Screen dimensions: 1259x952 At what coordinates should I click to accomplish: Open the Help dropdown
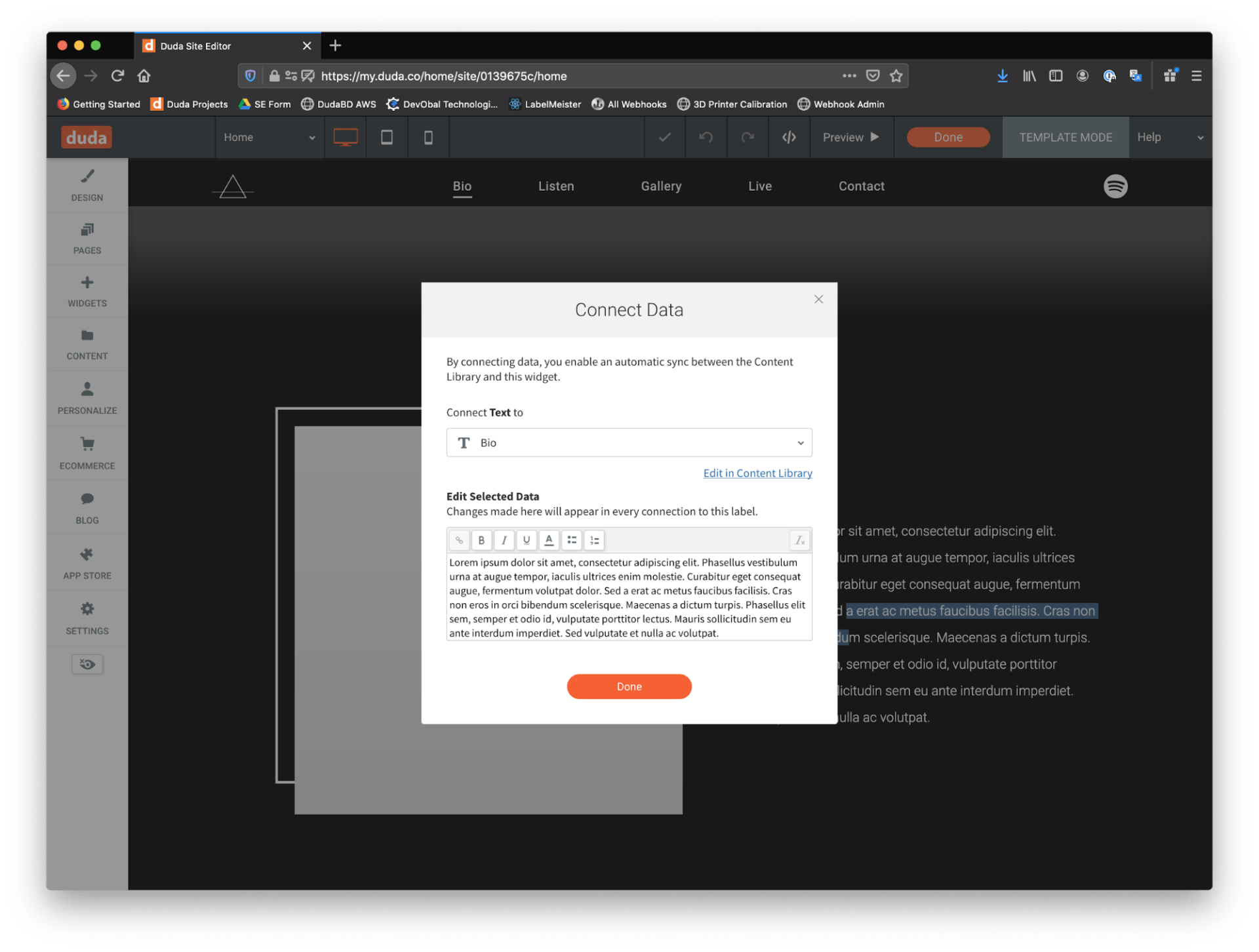click(x=1170, y=137)
